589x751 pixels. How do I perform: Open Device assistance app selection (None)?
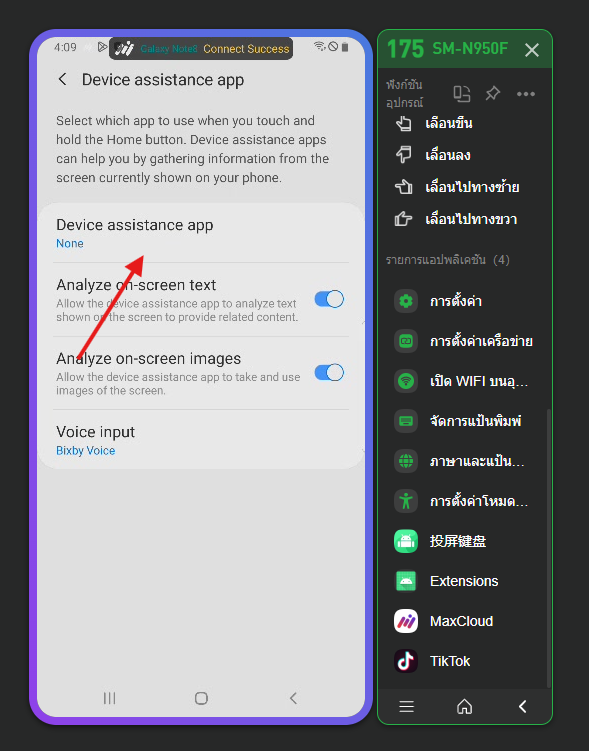click(x=201, y=233)
